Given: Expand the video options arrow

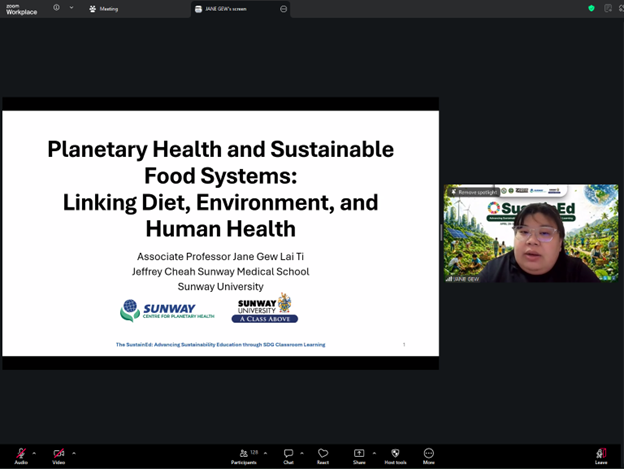Looking at the screenshot, I should 73,453.
